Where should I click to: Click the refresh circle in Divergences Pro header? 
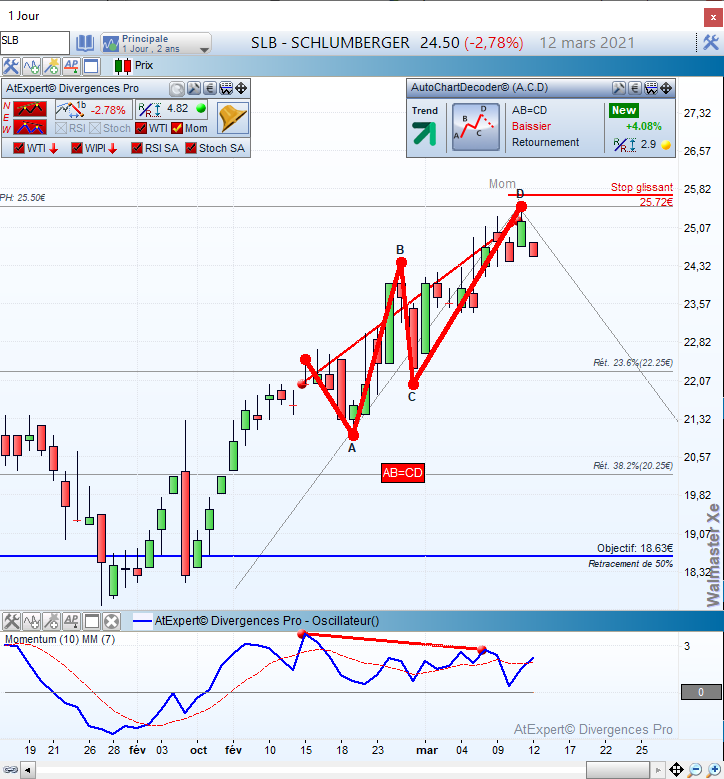click(176, 89)
